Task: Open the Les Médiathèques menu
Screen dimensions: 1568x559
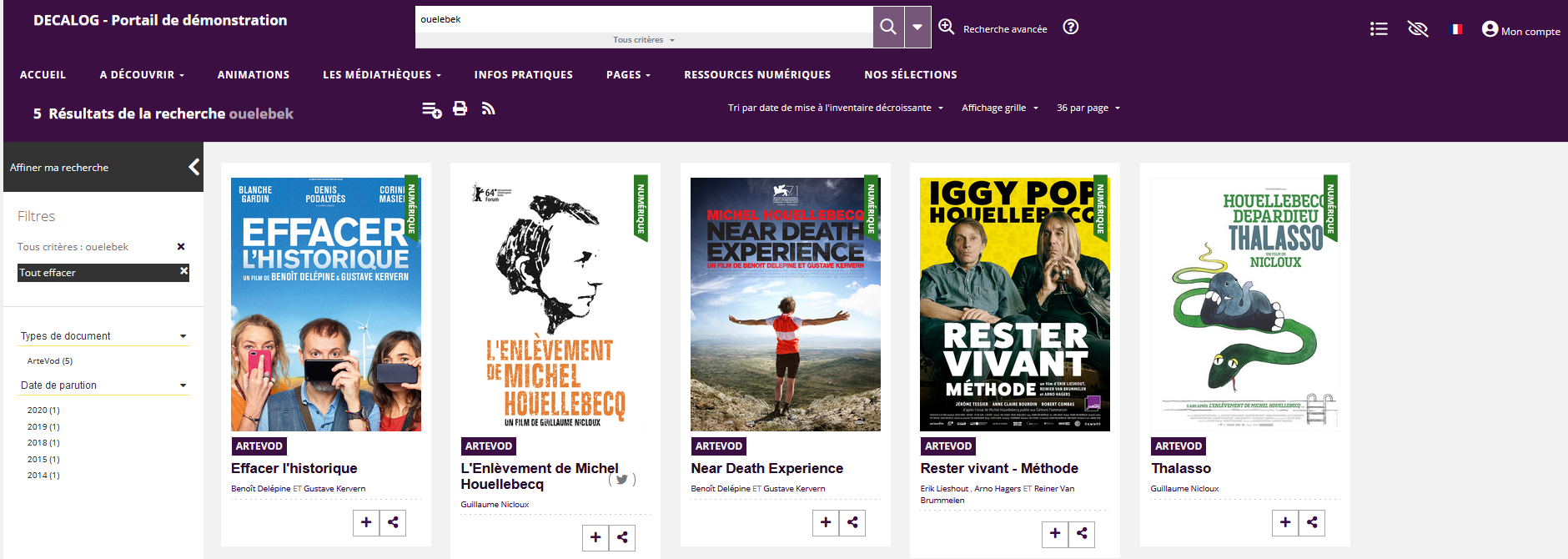Action: (x=381, y=74)
